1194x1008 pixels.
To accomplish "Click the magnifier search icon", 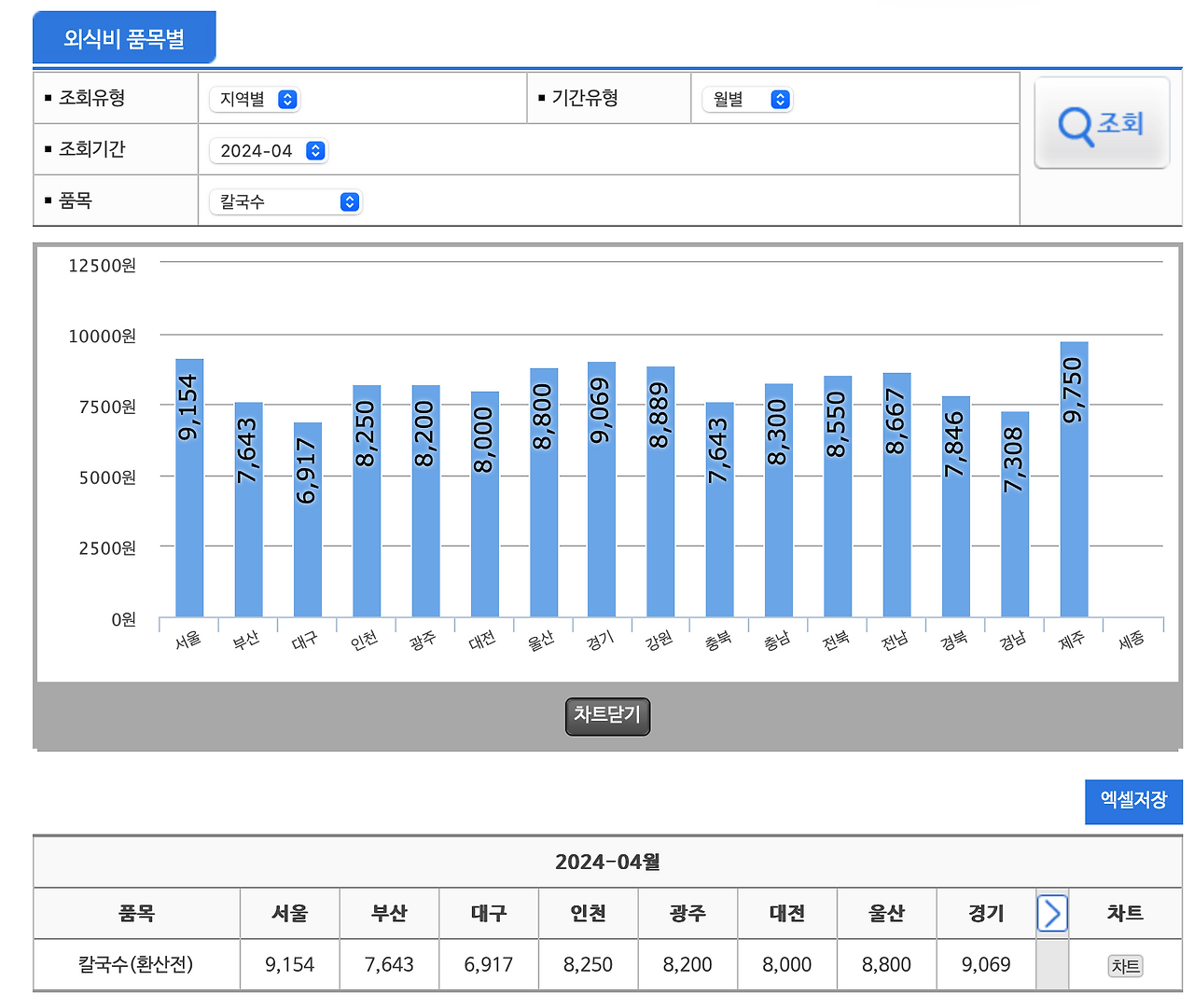I will point(1073,123).
